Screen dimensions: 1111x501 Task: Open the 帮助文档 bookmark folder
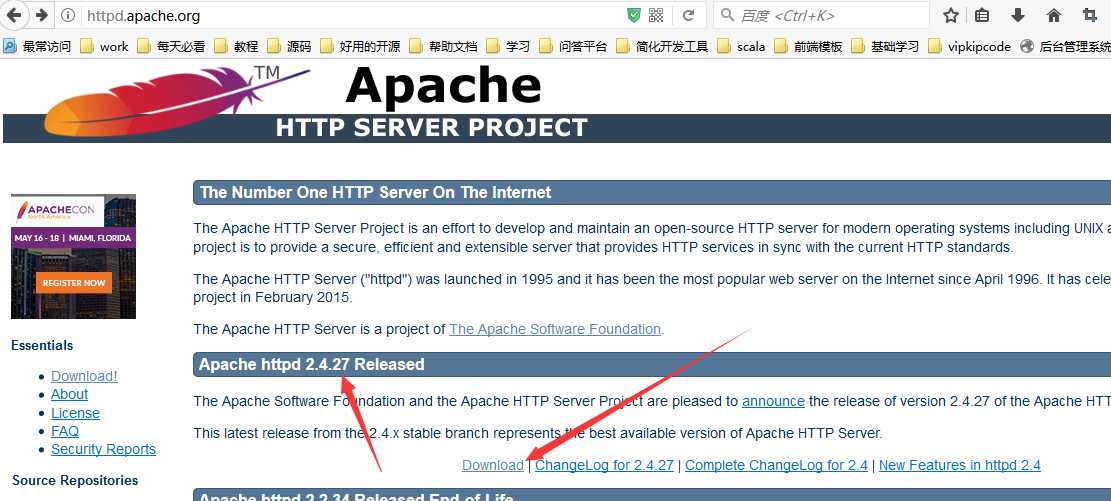pos(443,46)
